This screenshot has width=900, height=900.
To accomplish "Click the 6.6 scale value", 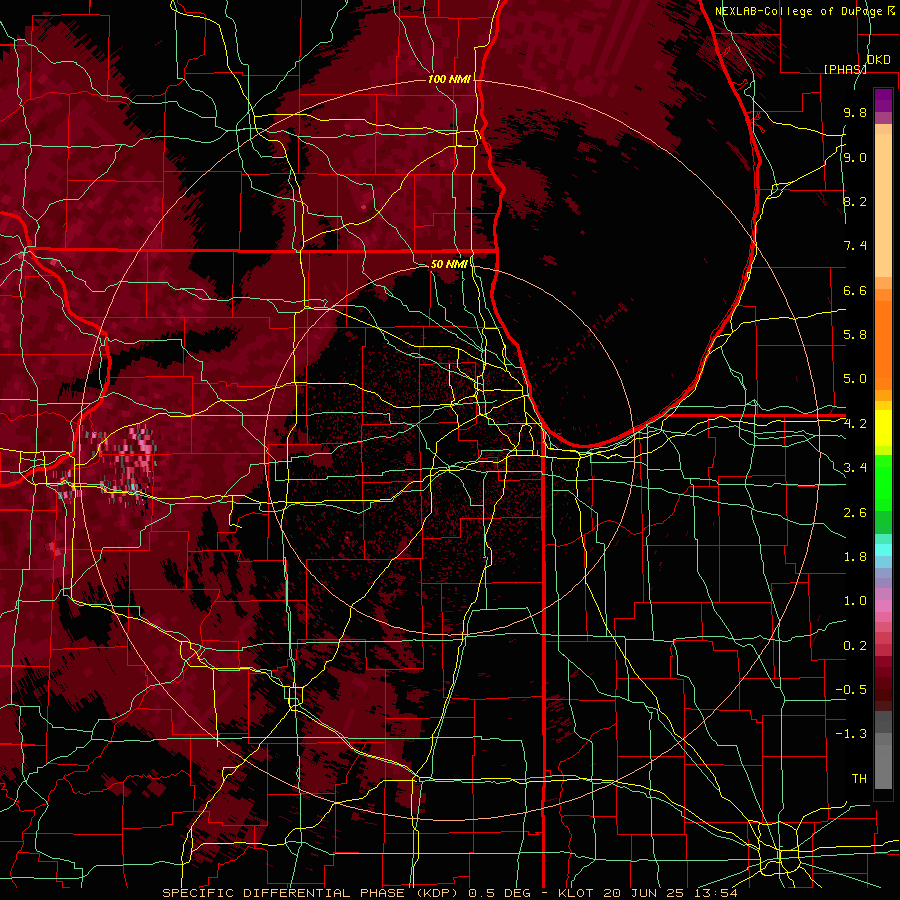I will (855, 290).
